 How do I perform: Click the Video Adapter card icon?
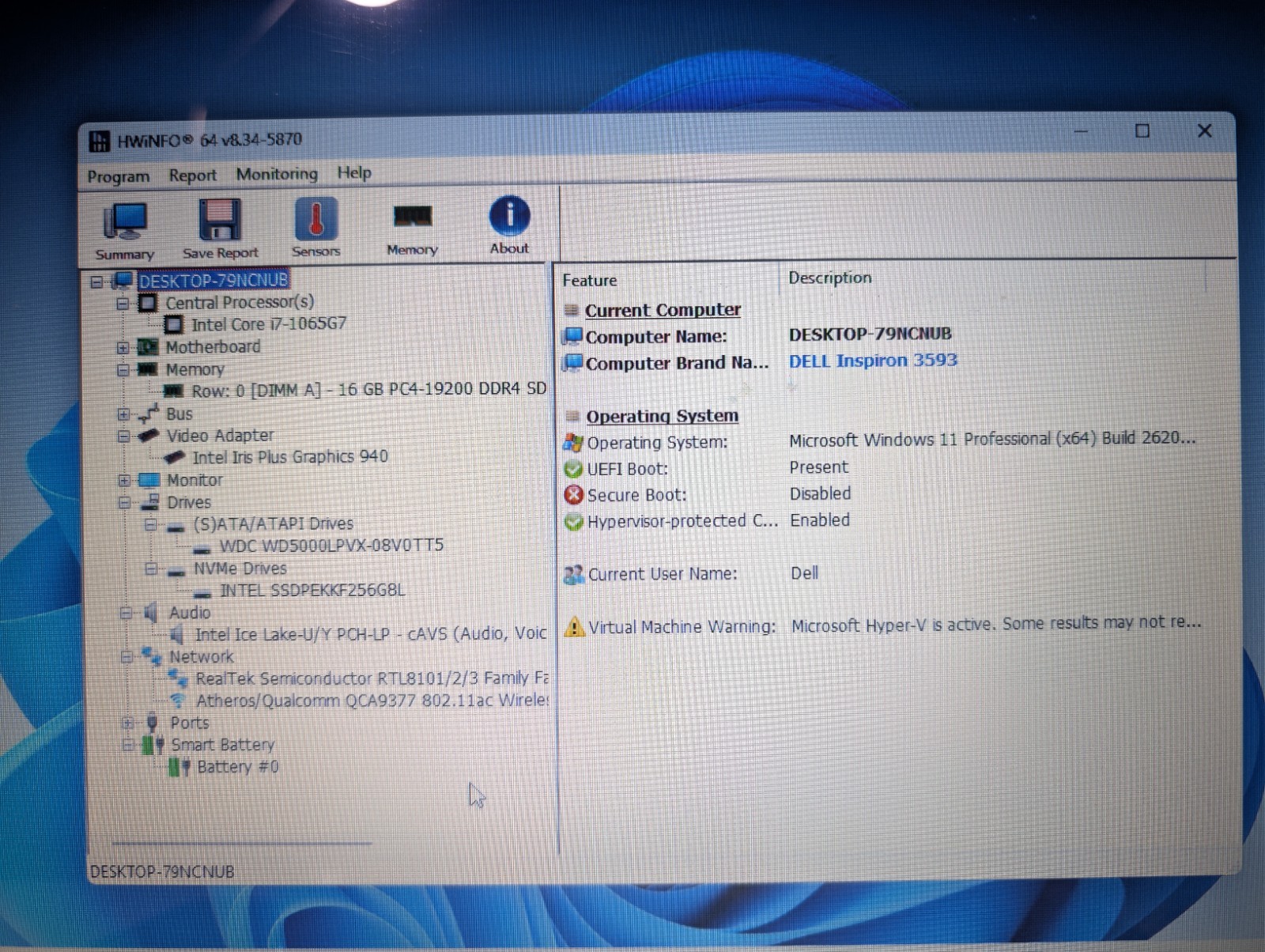pos(149,436)
